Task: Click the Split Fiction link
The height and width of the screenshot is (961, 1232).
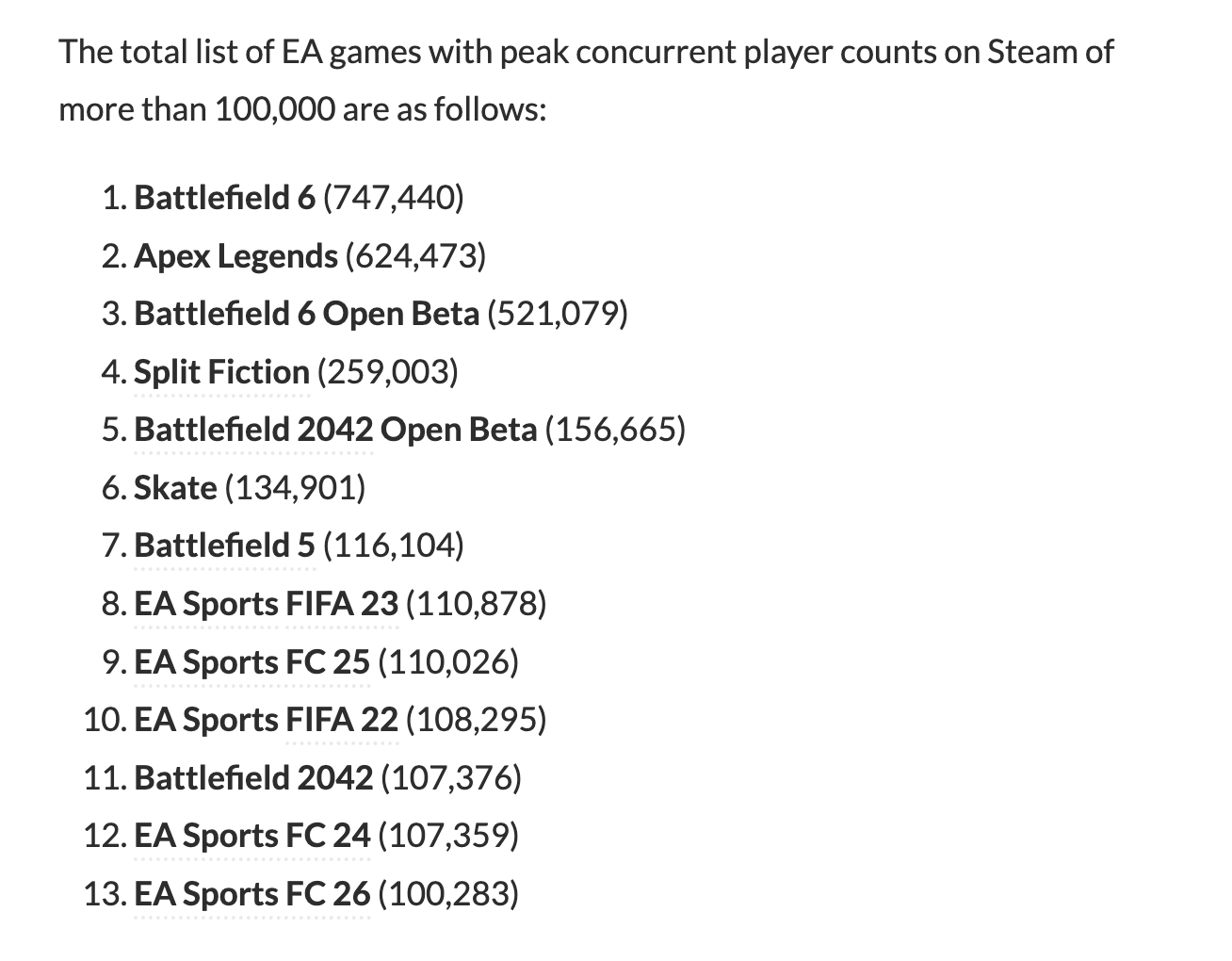Action: pyautogui.click(x=221, y=372)
